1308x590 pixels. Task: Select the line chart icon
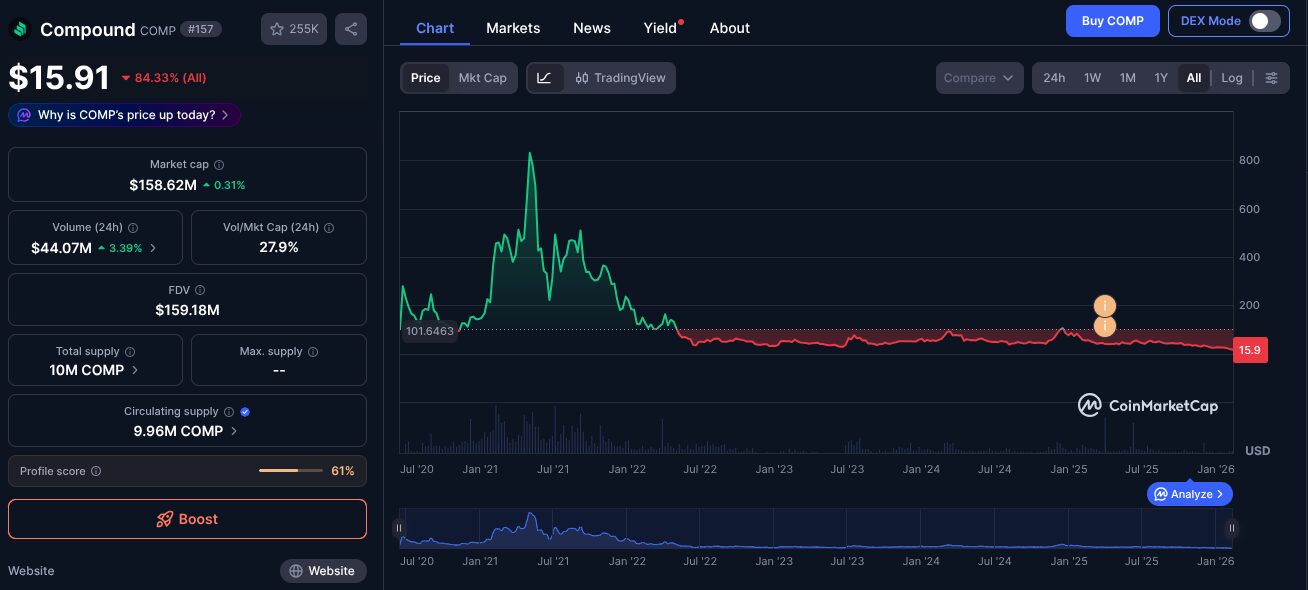point(544,78)
